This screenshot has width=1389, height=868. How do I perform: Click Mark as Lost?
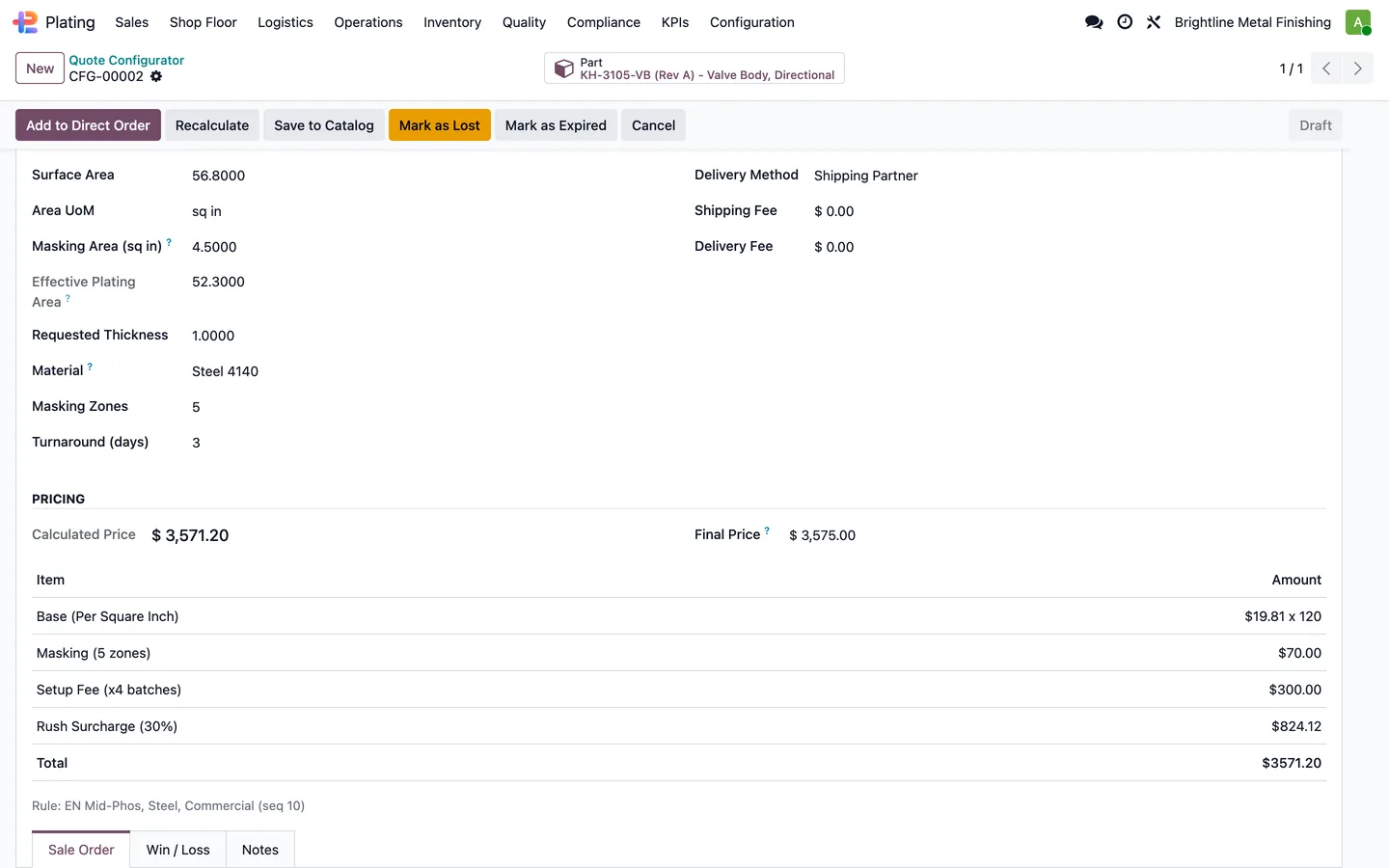coord(440,125)
